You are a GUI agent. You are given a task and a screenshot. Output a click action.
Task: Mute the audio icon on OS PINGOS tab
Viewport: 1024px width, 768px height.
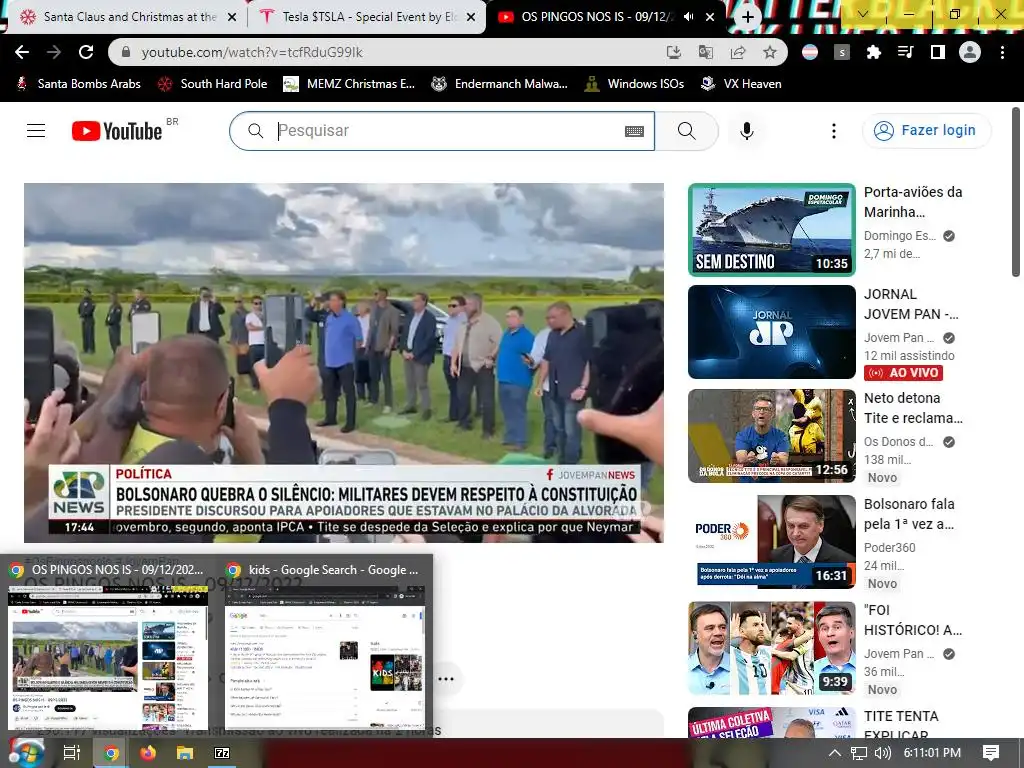tap(688, 17)
